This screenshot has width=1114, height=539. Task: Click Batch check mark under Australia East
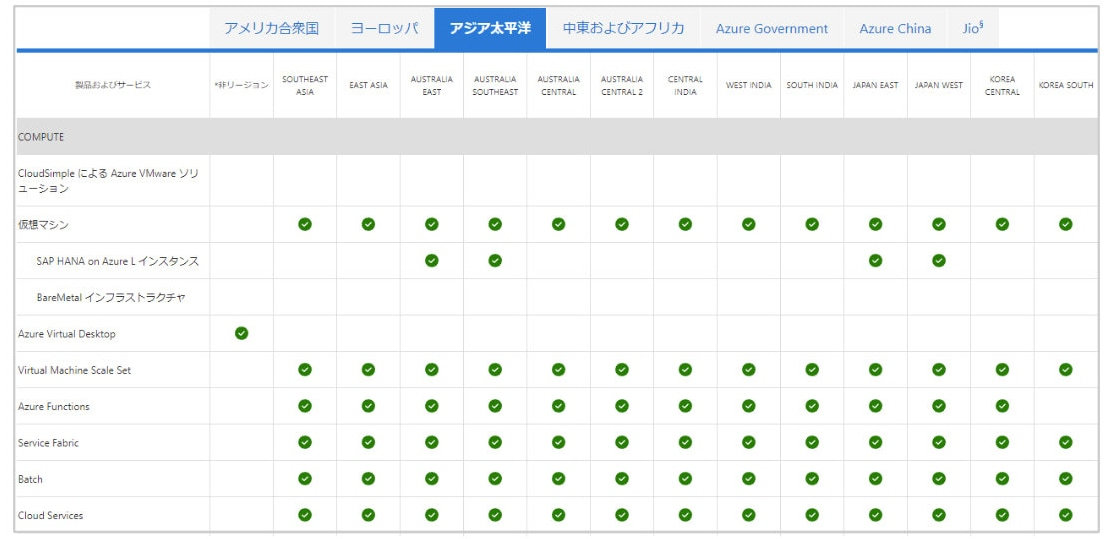tap(431, 479)
